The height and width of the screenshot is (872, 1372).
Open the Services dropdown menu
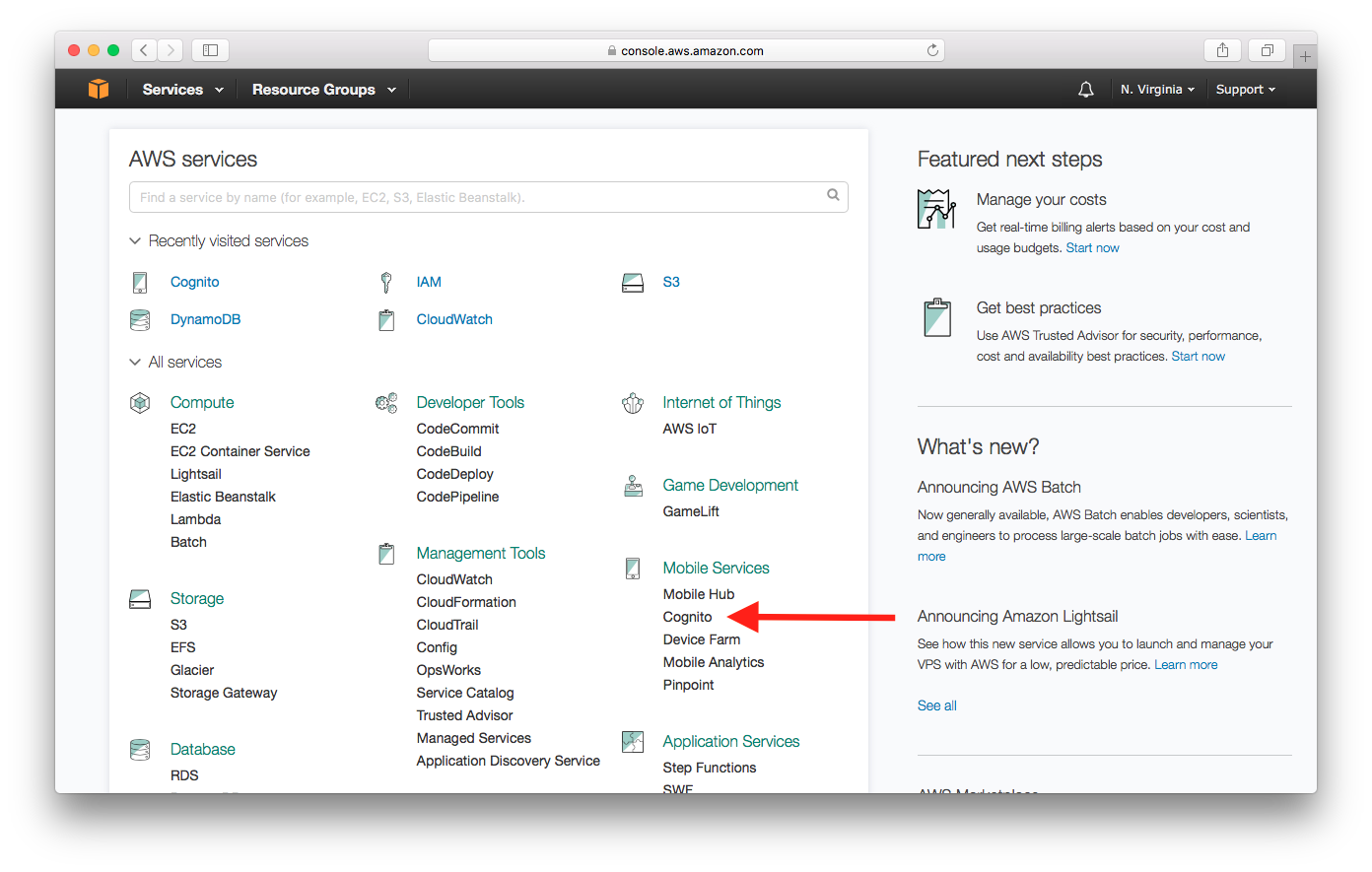coord(183,90)
